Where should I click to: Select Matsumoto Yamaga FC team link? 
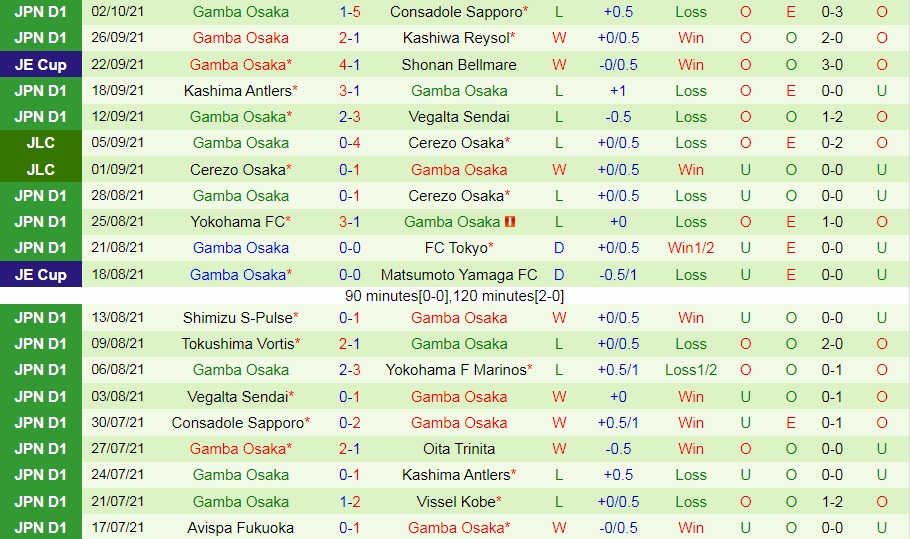[x=459, y=274]
